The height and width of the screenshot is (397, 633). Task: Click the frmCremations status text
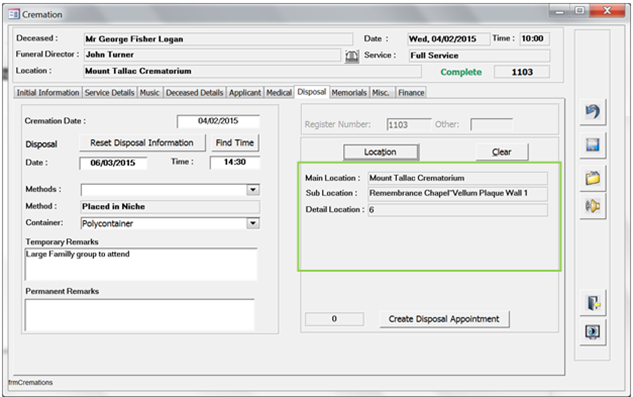(31, 382)
